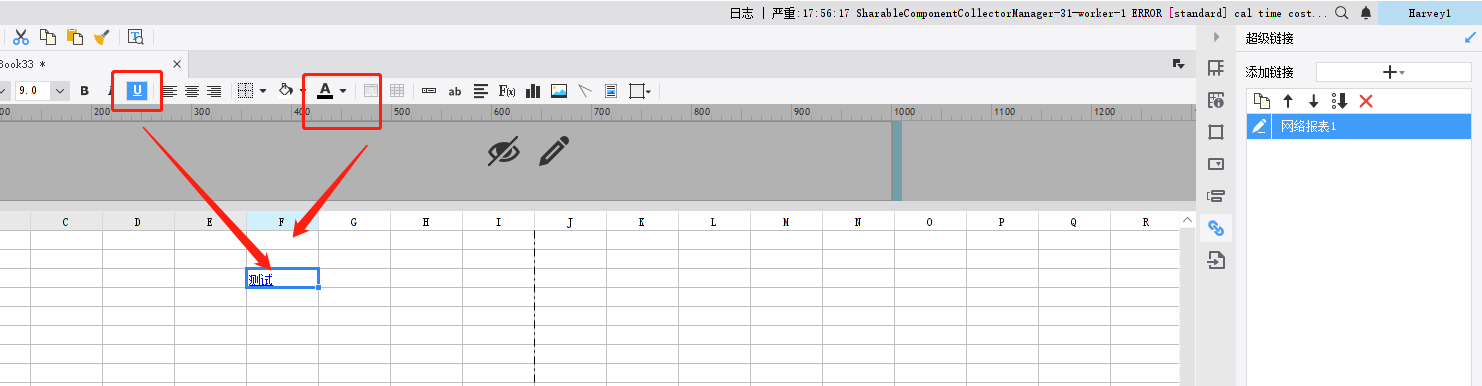Click the Paste clipboard icon
This screenshot has height=386, width=1482.
tap(74, 37)
